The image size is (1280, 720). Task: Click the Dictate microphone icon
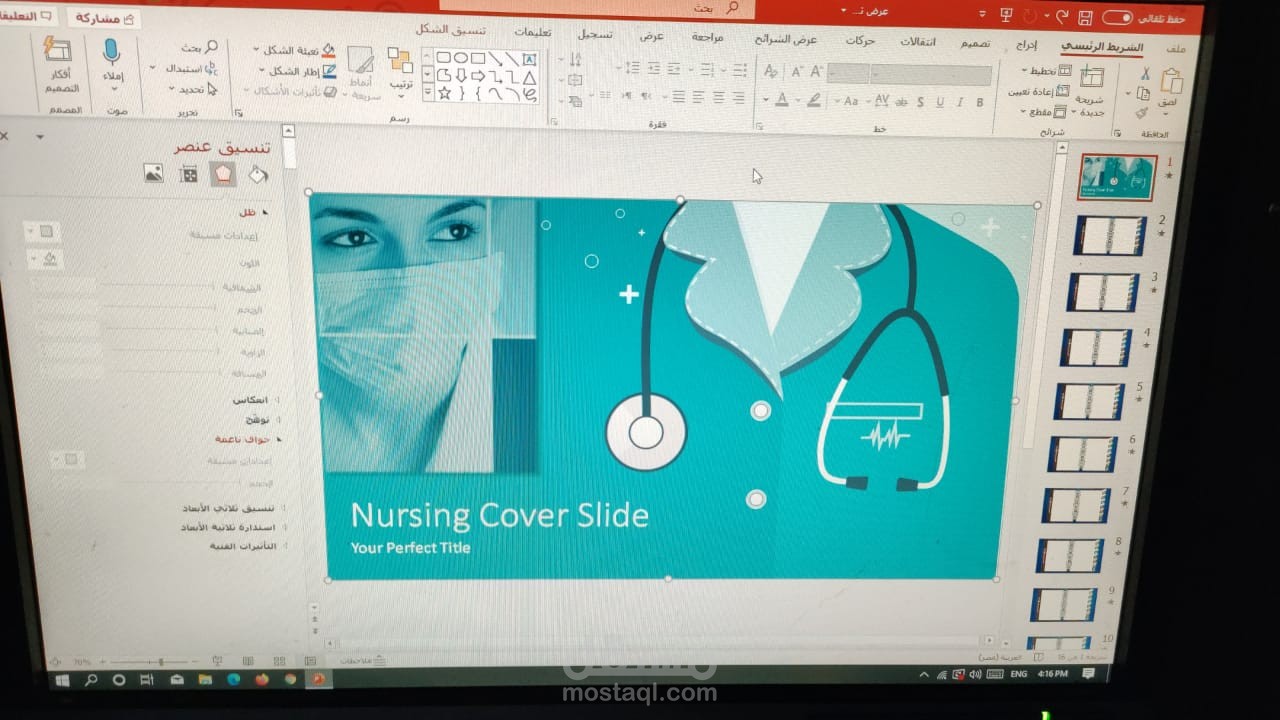point(112,53)
